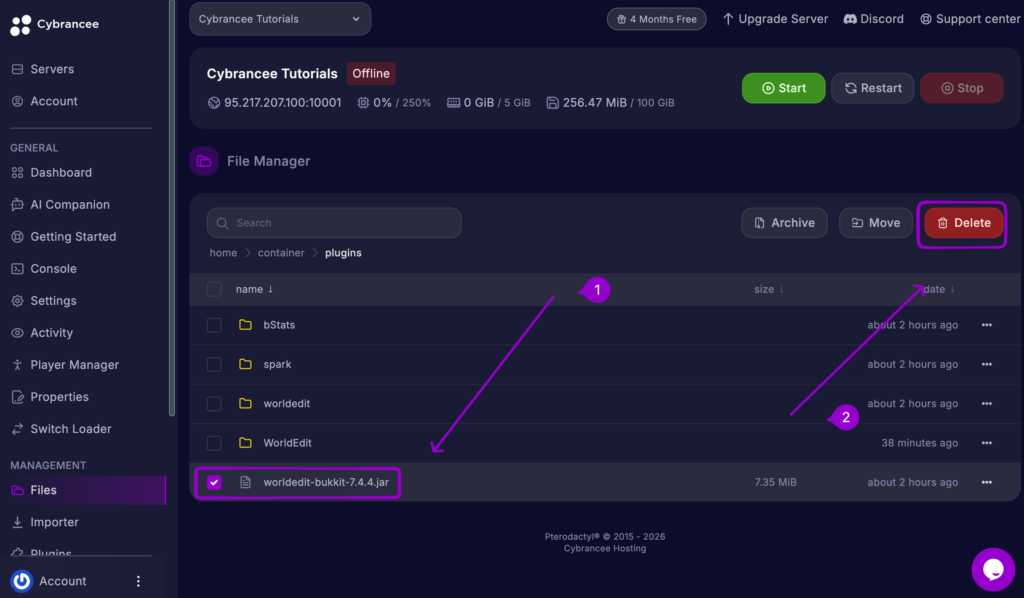Click the Player Manager icon

click(18, 365)
